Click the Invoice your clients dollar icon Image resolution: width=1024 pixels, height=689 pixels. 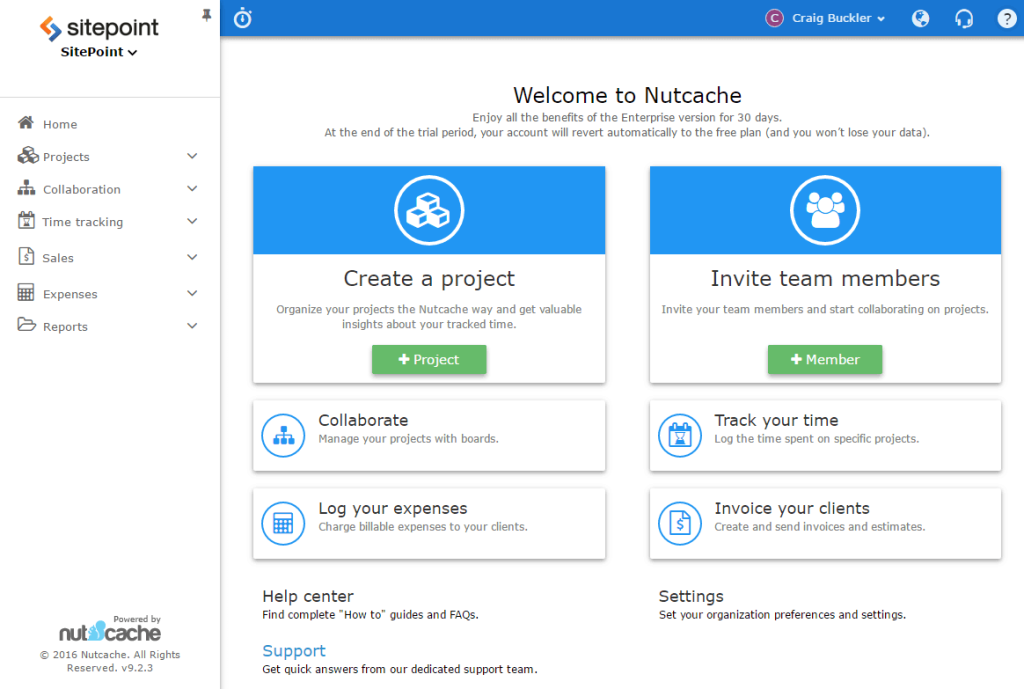[x=680, y=523]
